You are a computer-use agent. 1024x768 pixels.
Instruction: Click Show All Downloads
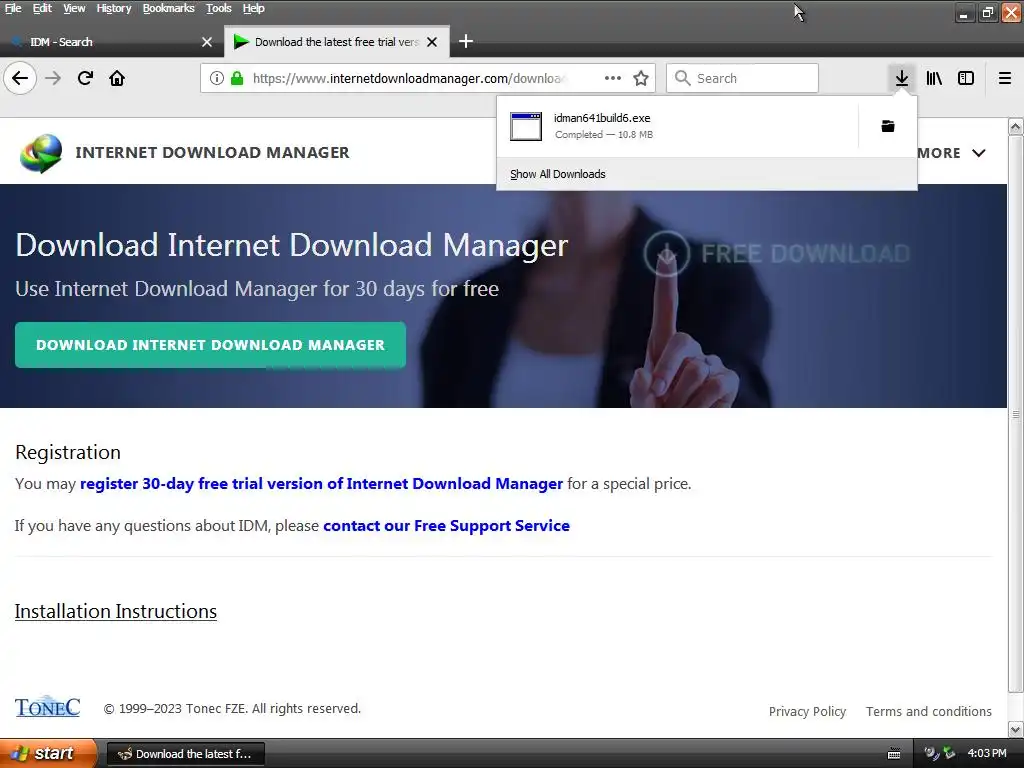pos(558,174)
